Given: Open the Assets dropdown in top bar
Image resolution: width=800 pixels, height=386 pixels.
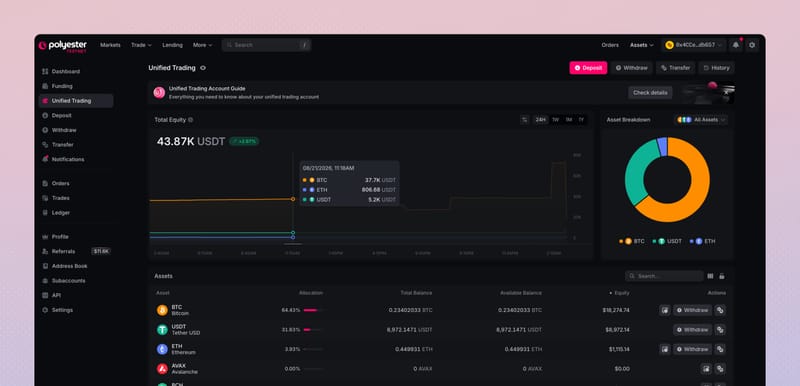Looking at the screenshot, I should point(641,45).
